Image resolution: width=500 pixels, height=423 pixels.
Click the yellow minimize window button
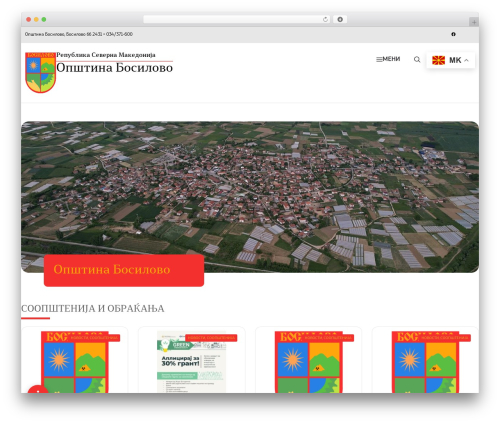click(36, 20)
